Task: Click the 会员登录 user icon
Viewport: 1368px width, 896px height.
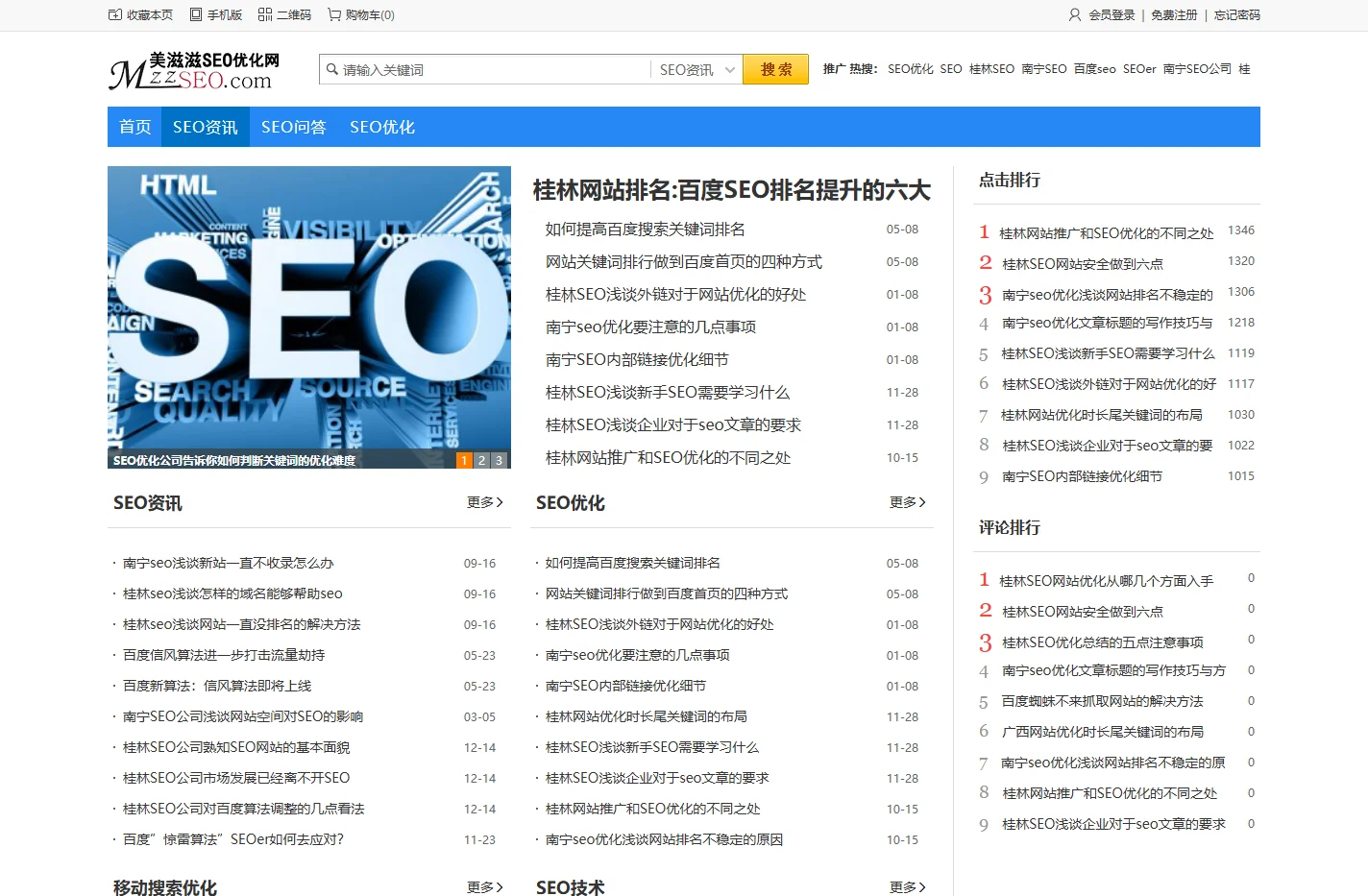Action: [1075, 14]
